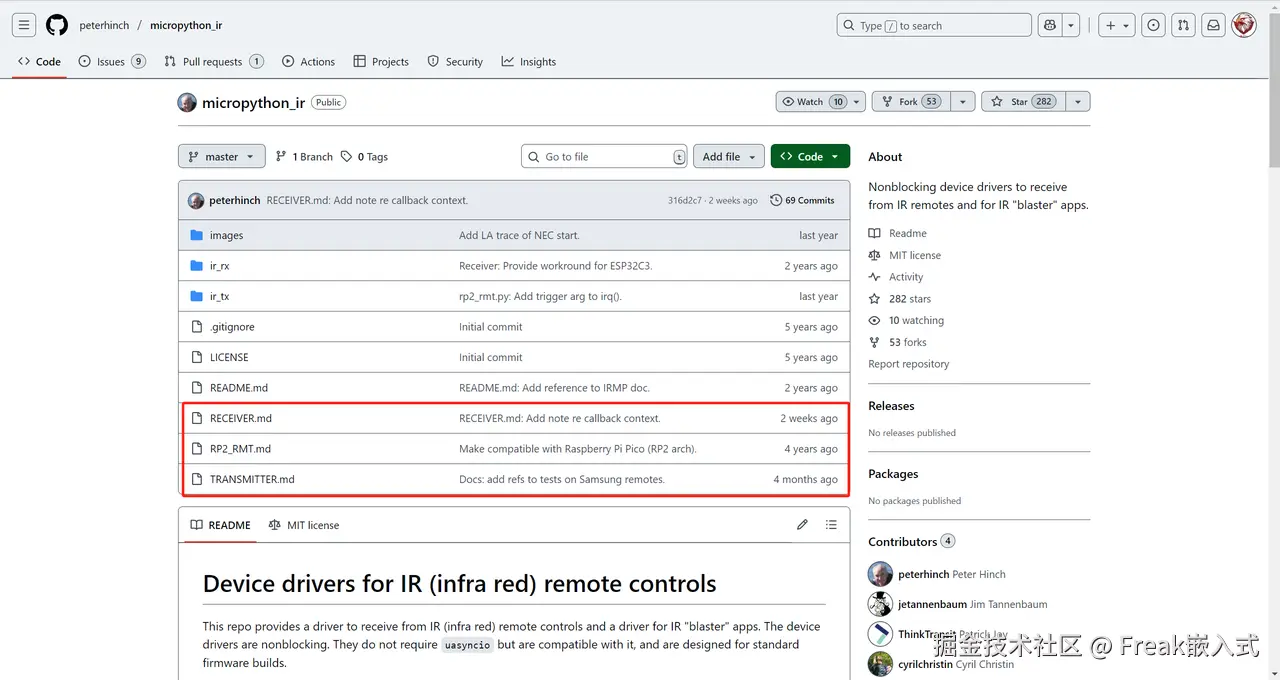The image size is (1280, 680).
Task: Click Report repository link
Action: coord(909,364)
